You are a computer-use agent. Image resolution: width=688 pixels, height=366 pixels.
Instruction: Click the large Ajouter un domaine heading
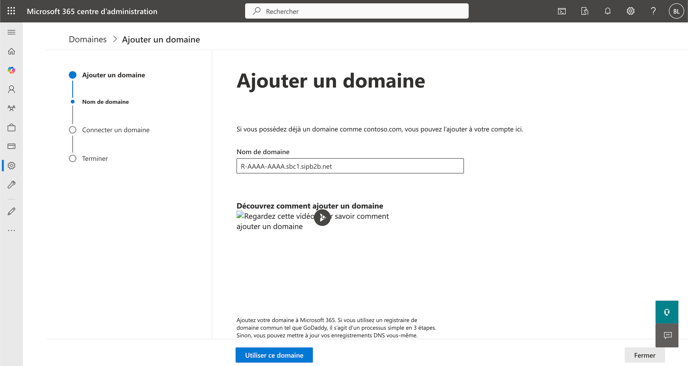[331, 81]
